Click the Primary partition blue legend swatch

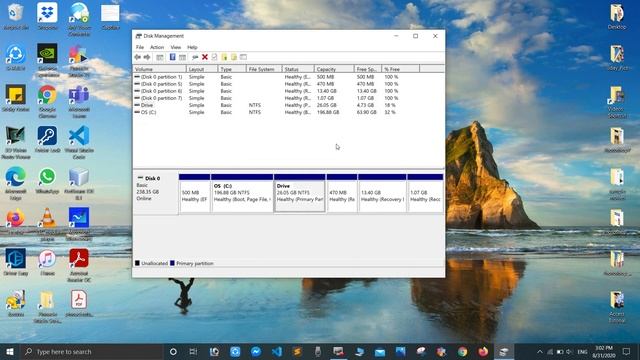point(172,263)
